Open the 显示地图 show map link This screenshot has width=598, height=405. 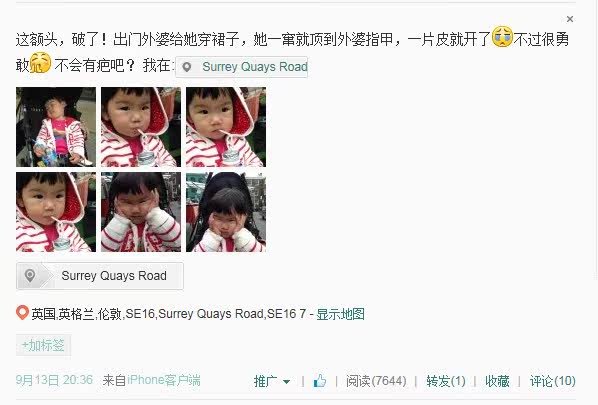[x=340, y=314]
